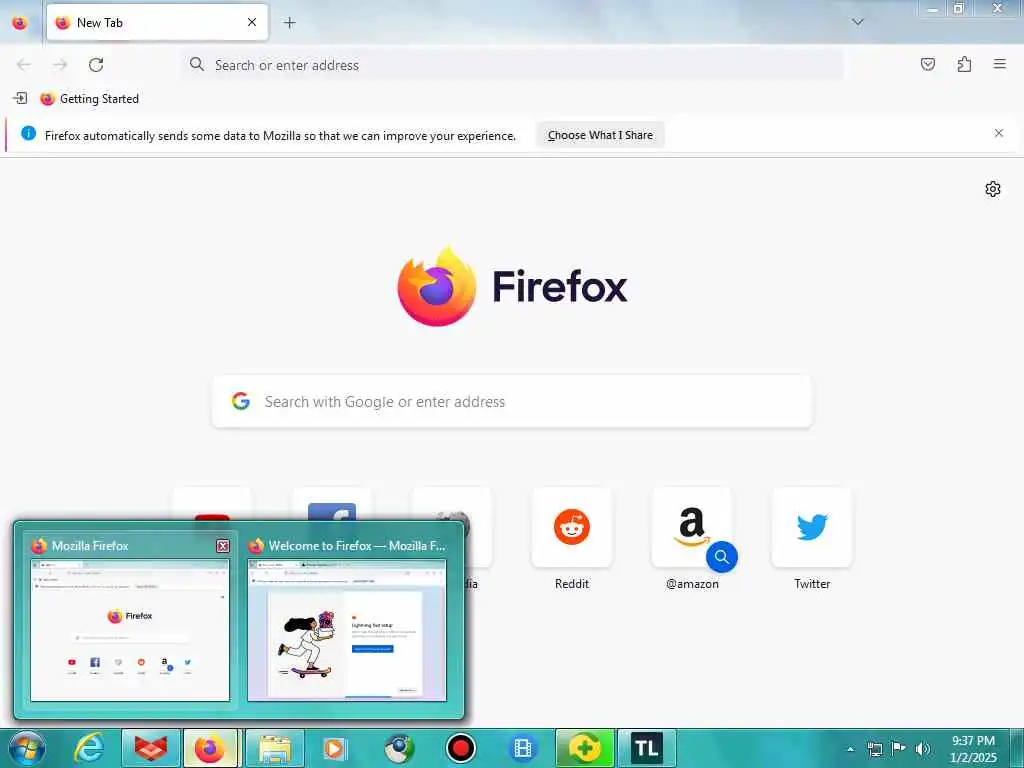Viewport: 1024px width, 768px height.
Task: Open the Windows Start orb
Action: point(27,748)
